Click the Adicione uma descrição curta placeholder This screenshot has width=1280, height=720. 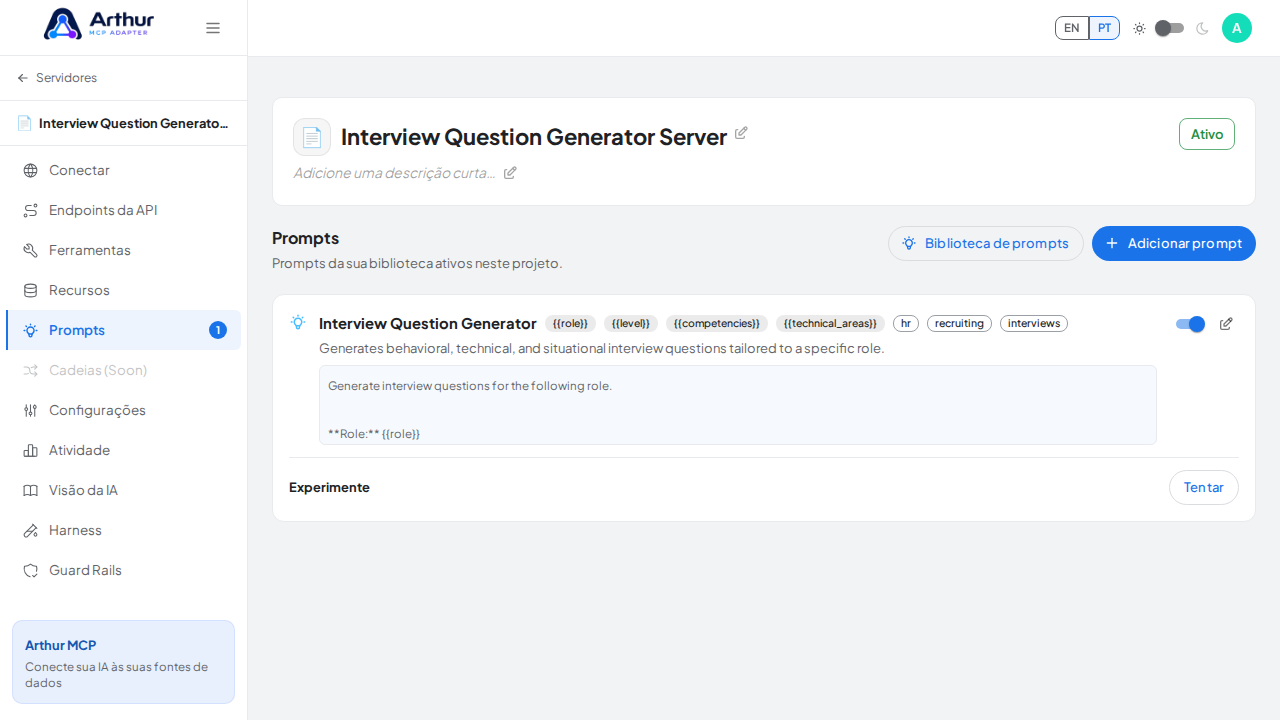pyautogui.click(x=394, y=173)
